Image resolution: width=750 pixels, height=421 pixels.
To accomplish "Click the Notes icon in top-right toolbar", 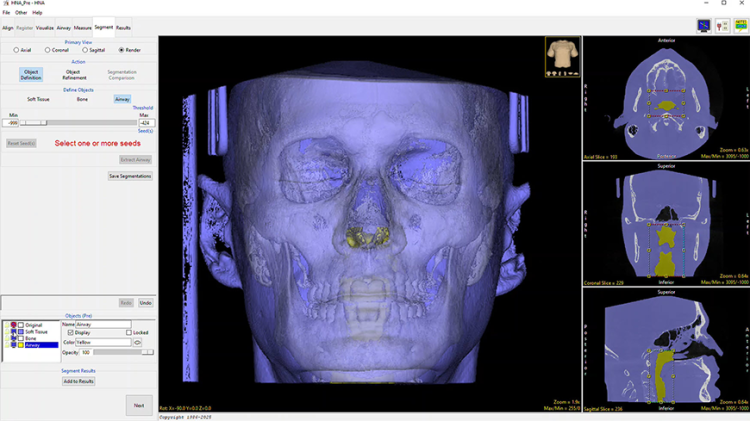I will 741,26.
